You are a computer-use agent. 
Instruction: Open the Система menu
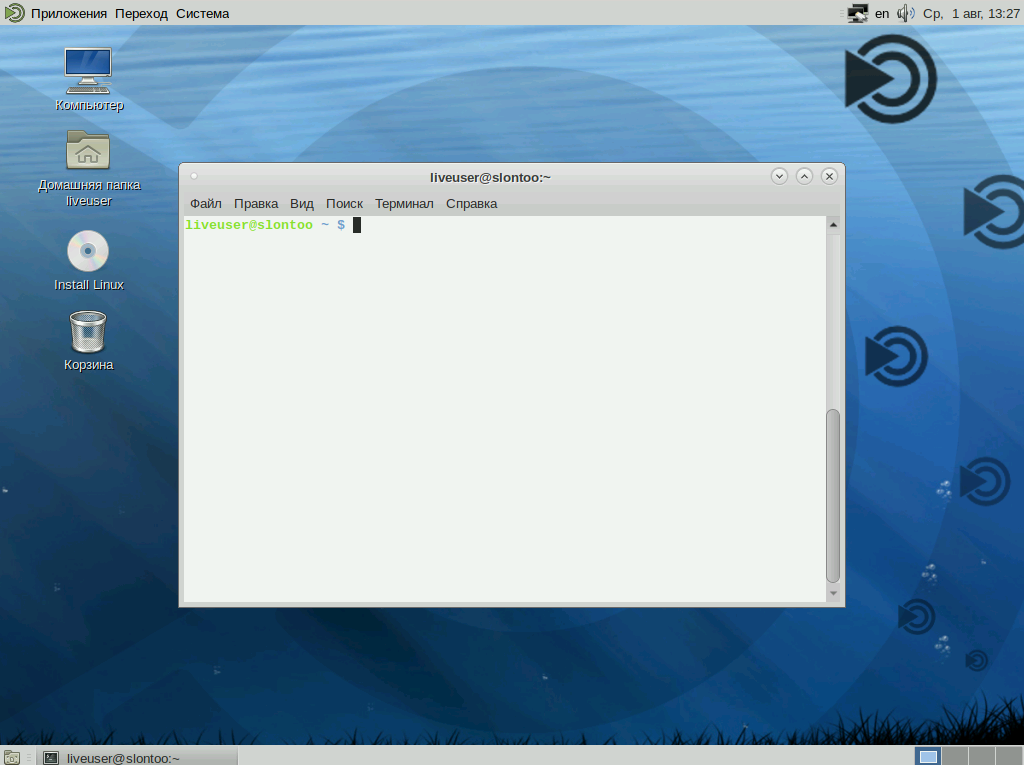[x=202, y=13]
